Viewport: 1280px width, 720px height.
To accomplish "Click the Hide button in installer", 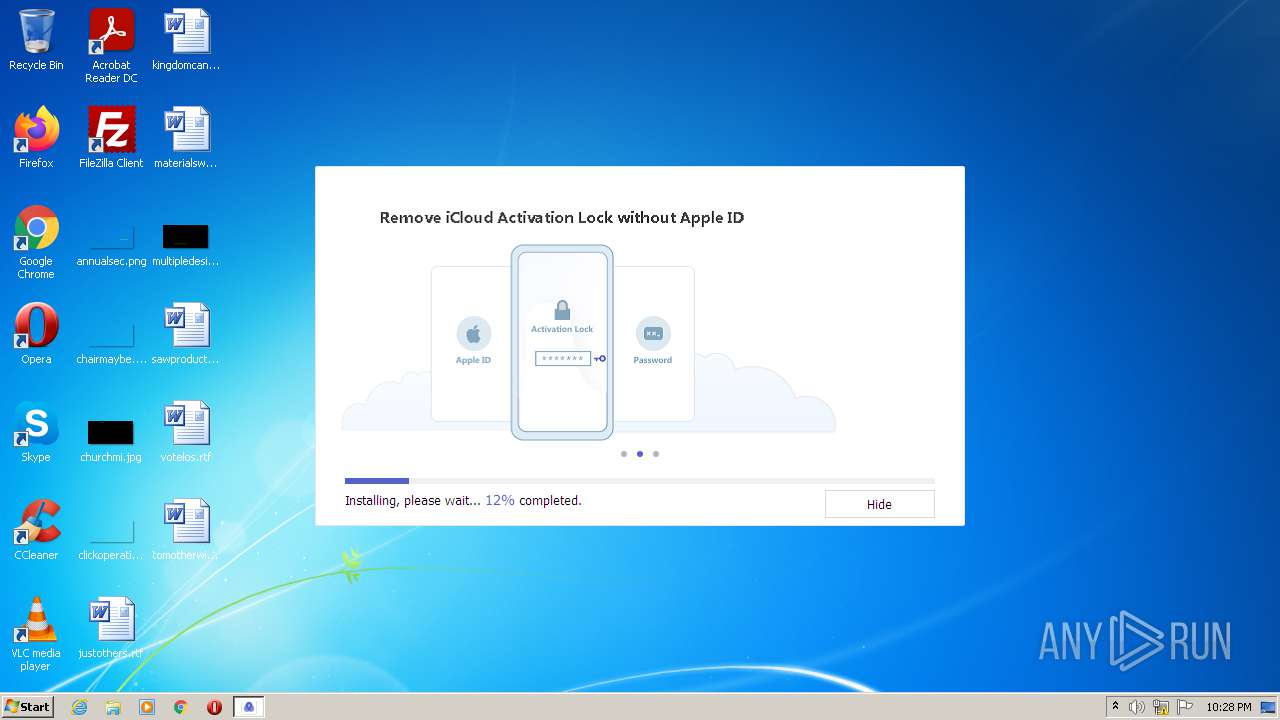I will click(879, 504).
